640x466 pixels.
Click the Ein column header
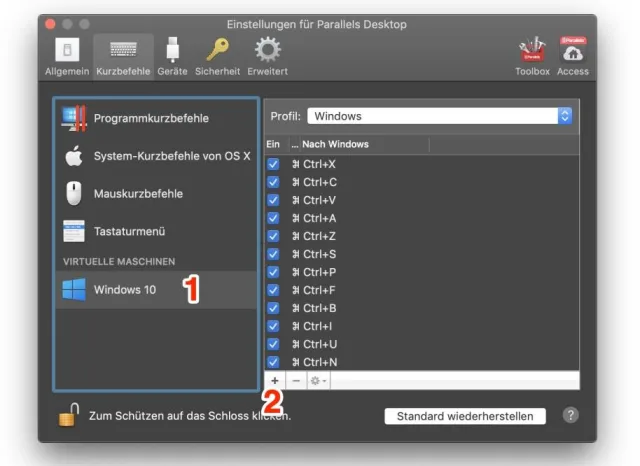[x=273, y=144]
